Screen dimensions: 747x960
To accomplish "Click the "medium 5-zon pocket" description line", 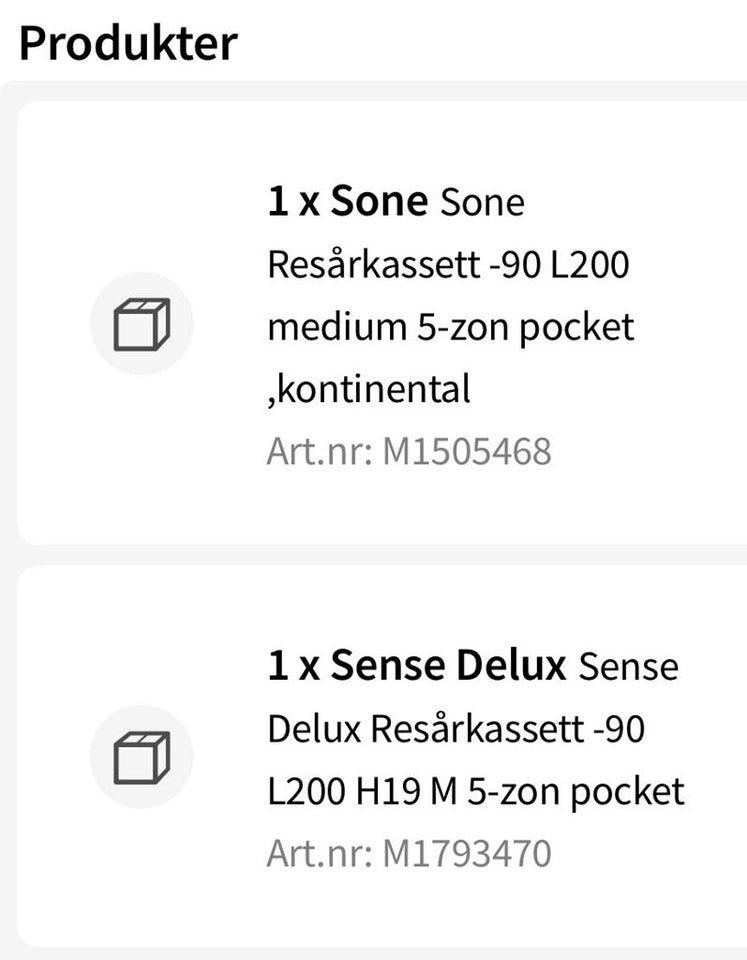I will (450, 327).
